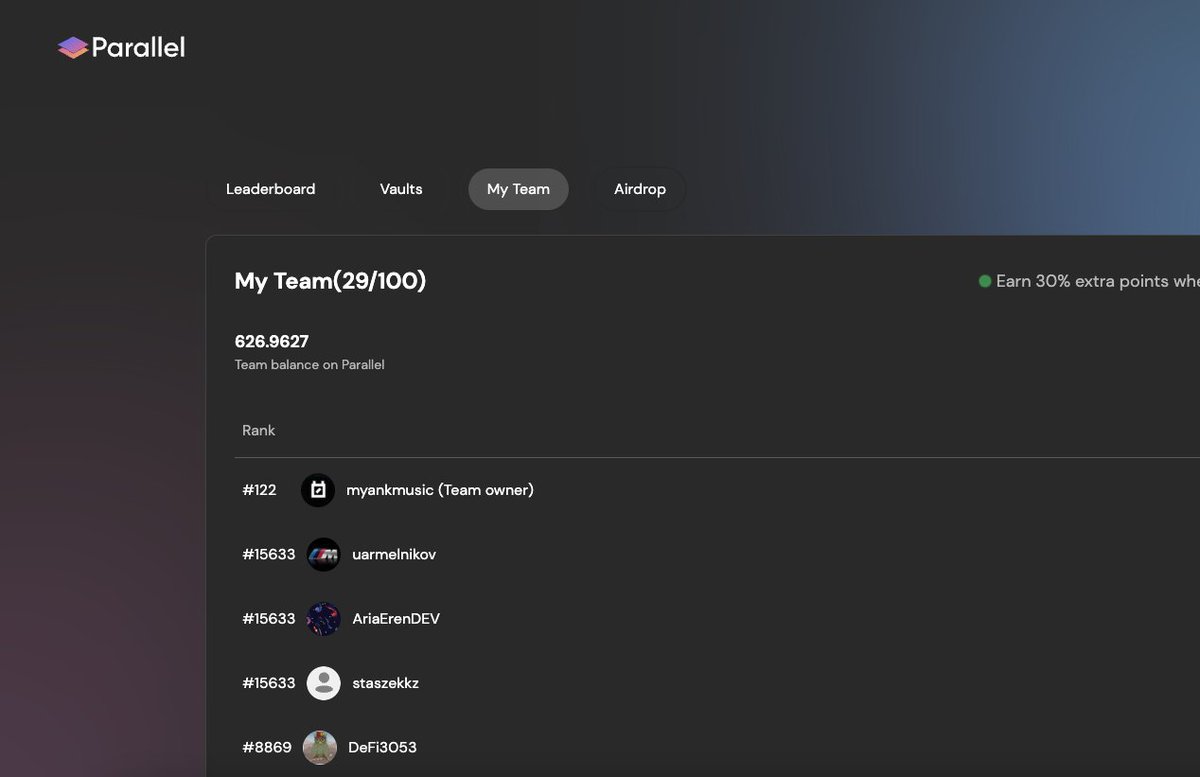Select myankmusic (Team owner) name

440,490
